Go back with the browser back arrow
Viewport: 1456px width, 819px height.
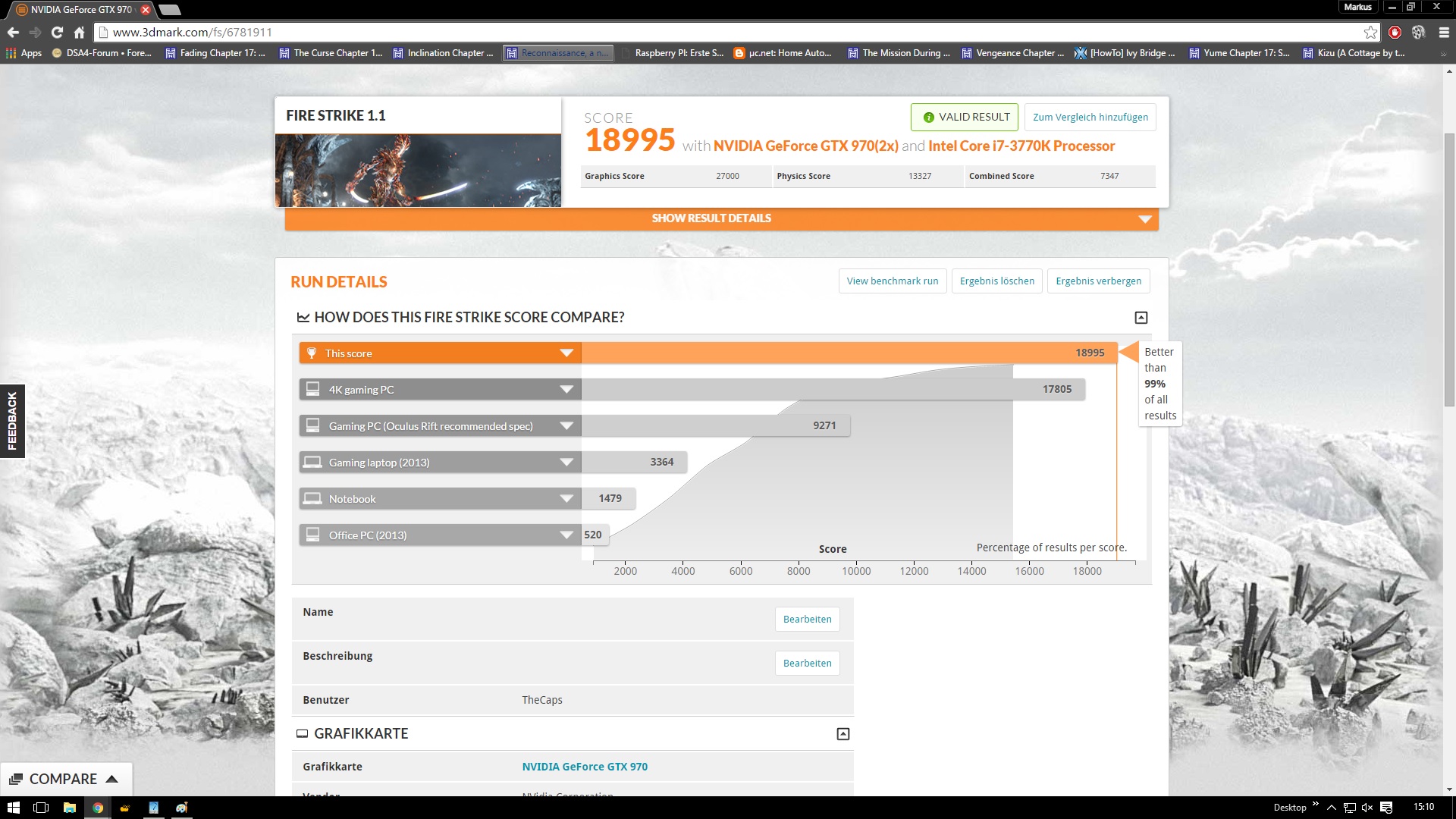(13, 33)
